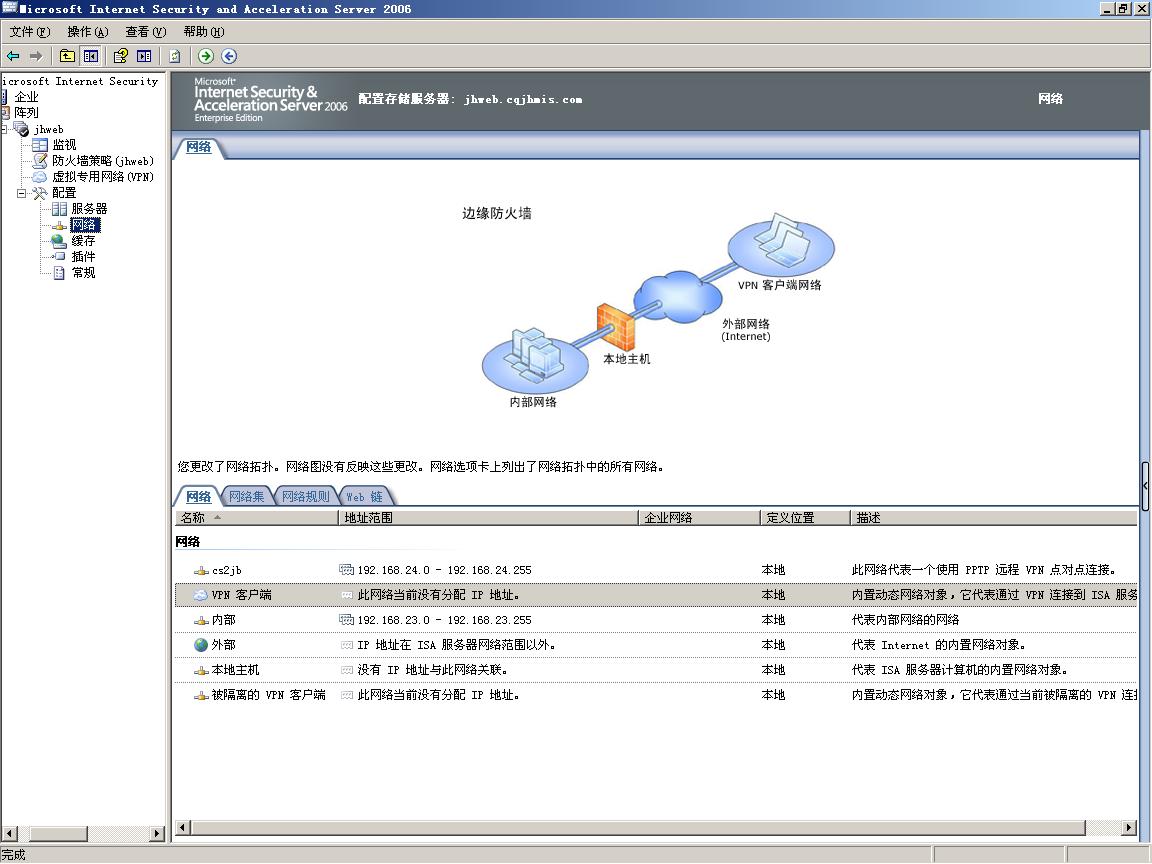This screenshot has width=1152, height=864.
Task: Open the 帮助(H) menu
Action: pos(204,32)
